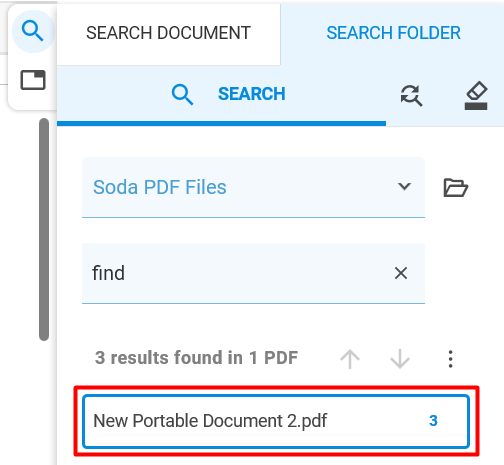
Task: Browse for a folder with the open-folder icon
Action: tap(456, 188)
